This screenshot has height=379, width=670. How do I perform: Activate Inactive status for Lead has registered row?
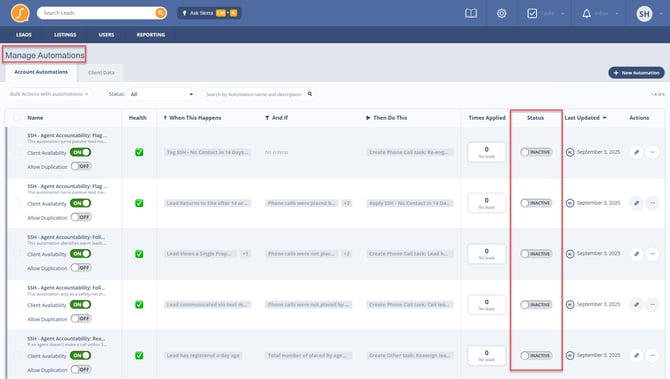coord(536,355)
